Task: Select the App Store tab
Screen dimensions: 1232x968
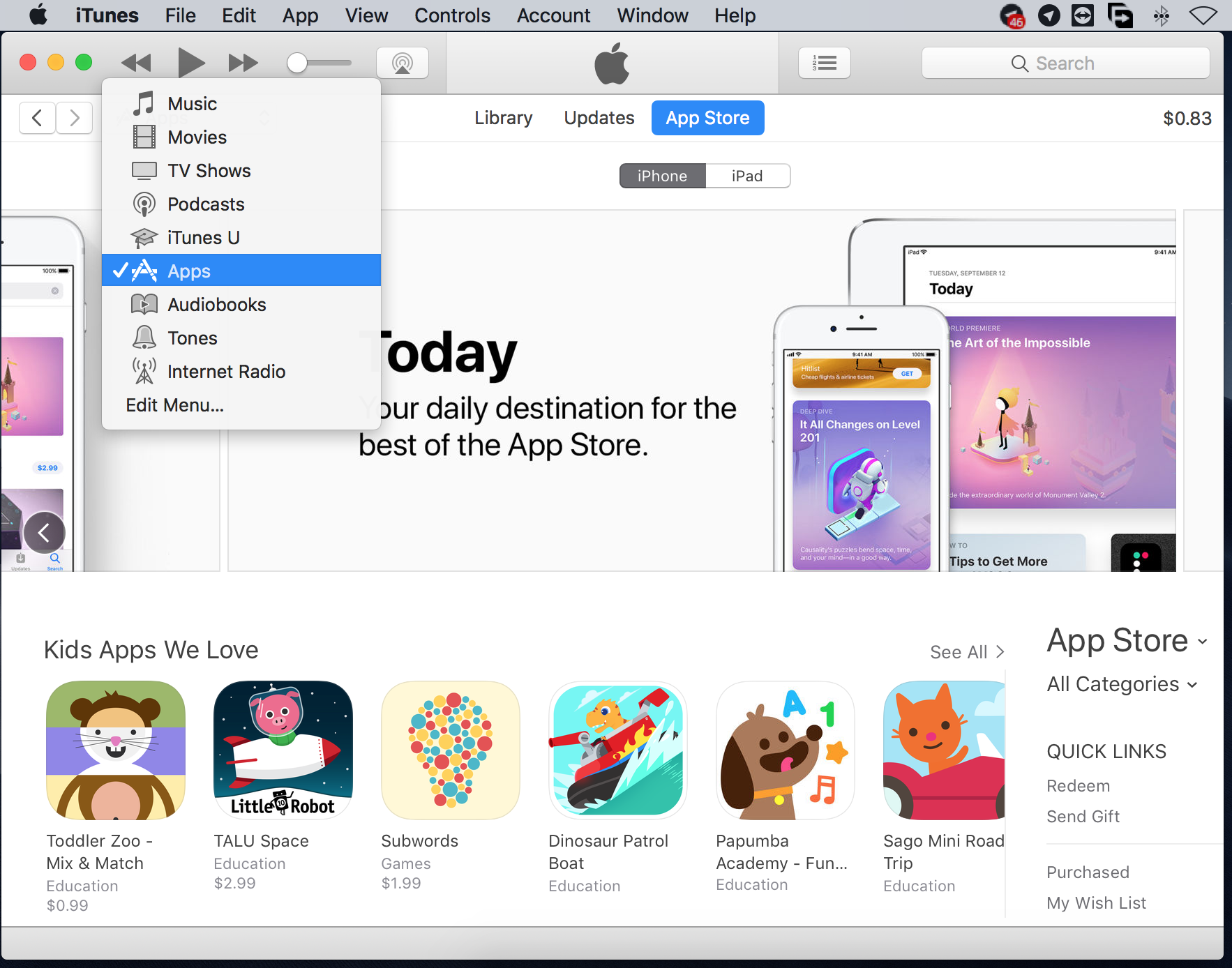Action: click(707, 118)
